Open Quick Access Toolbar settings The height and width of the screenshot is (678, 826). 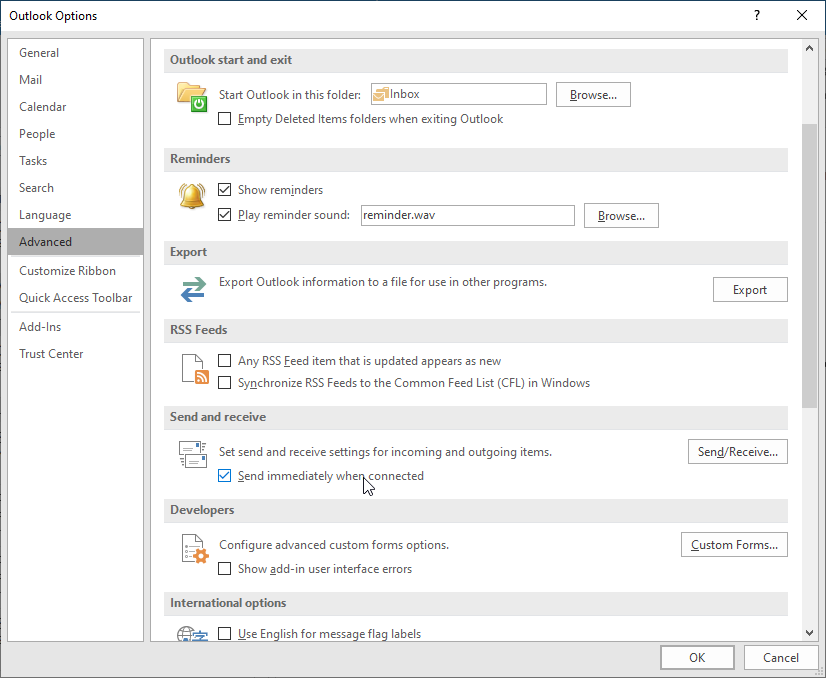[75, 298]
